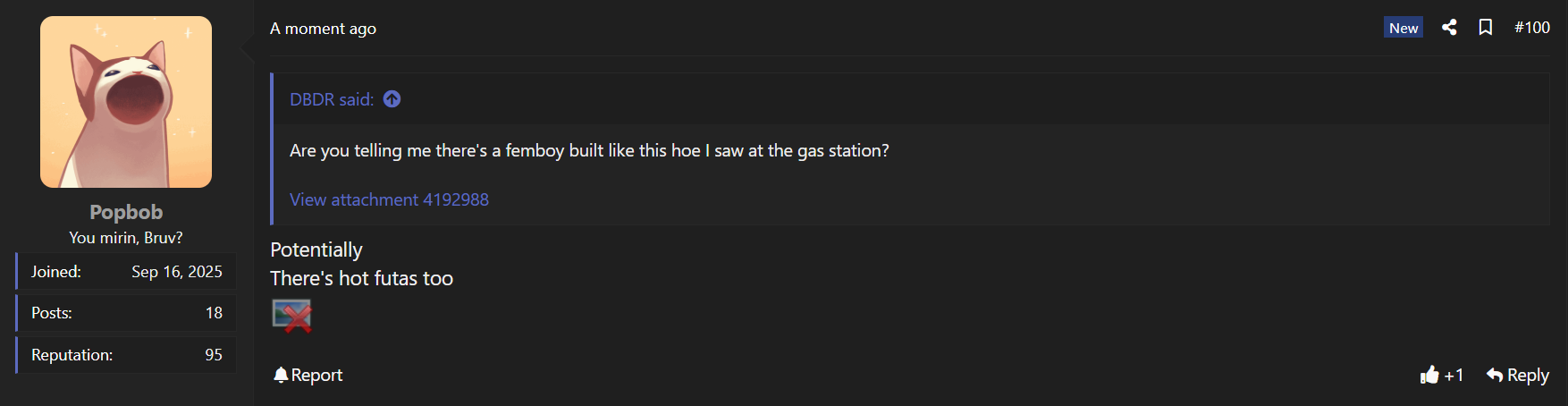Click the quoted gas station message text
This screenshot has width=1568, height=406.
[x=589, y=150]
